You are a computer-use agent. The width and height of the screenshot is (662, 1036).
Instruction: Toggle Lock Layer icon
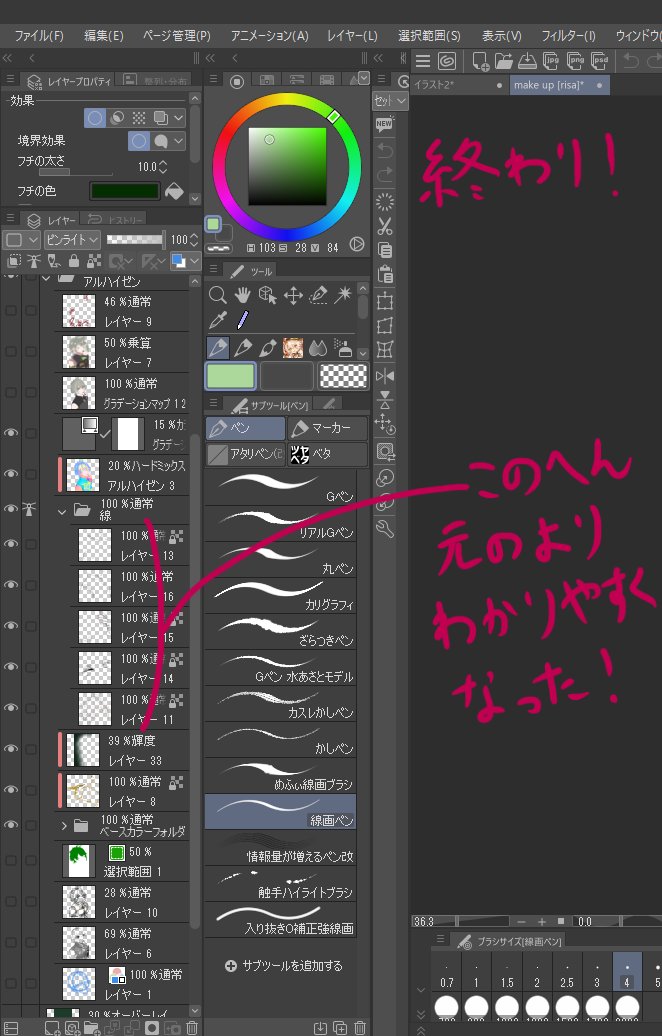[x=74, y=261]
